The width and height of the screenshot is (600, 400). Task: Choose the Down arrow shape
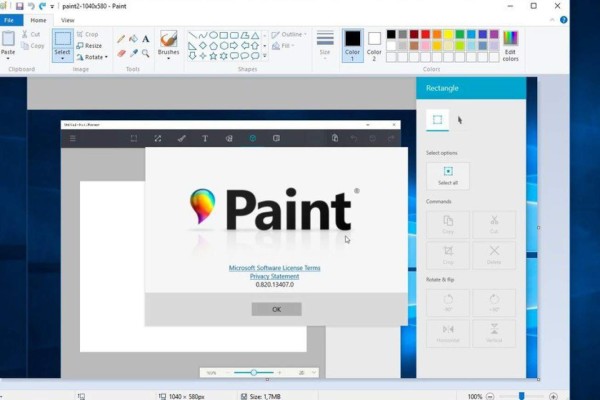[192, 56]
